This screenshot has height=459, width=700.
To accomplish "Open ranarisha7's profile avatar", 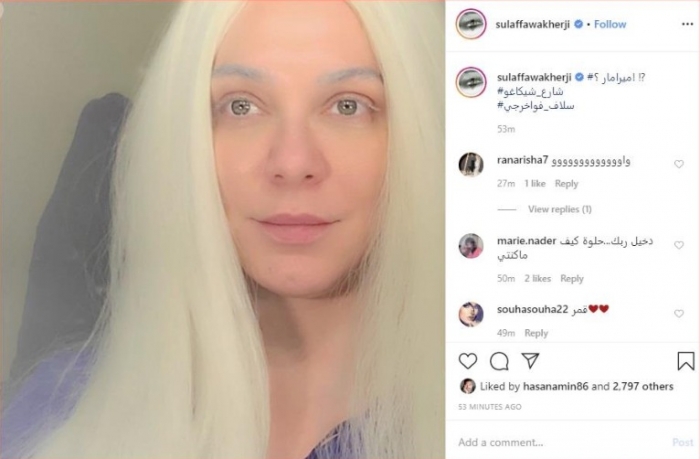I will coord(471,164).
